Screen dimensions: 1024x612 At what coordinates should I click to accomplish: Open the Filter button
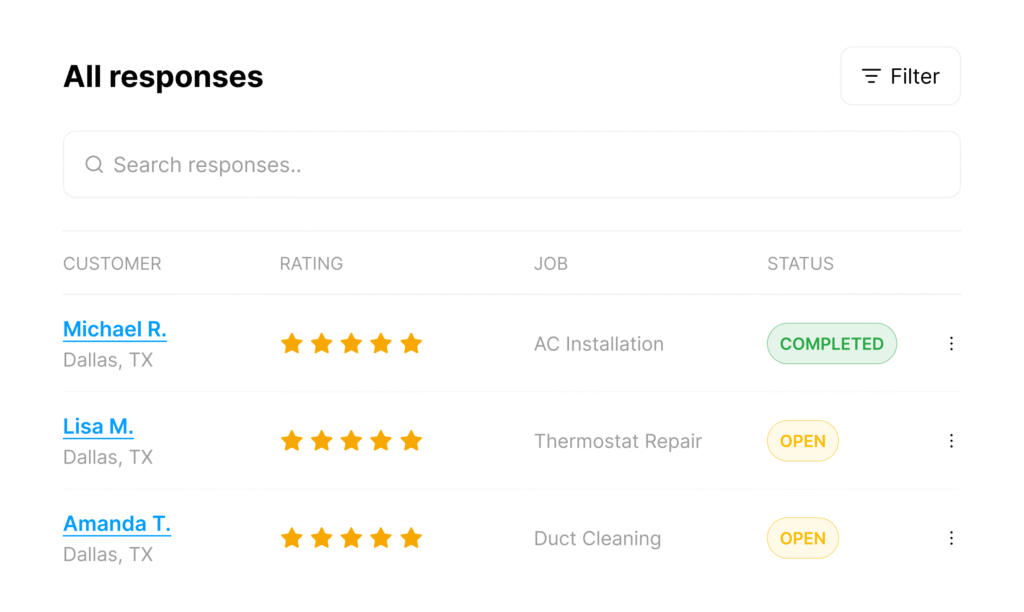point(900,76)
